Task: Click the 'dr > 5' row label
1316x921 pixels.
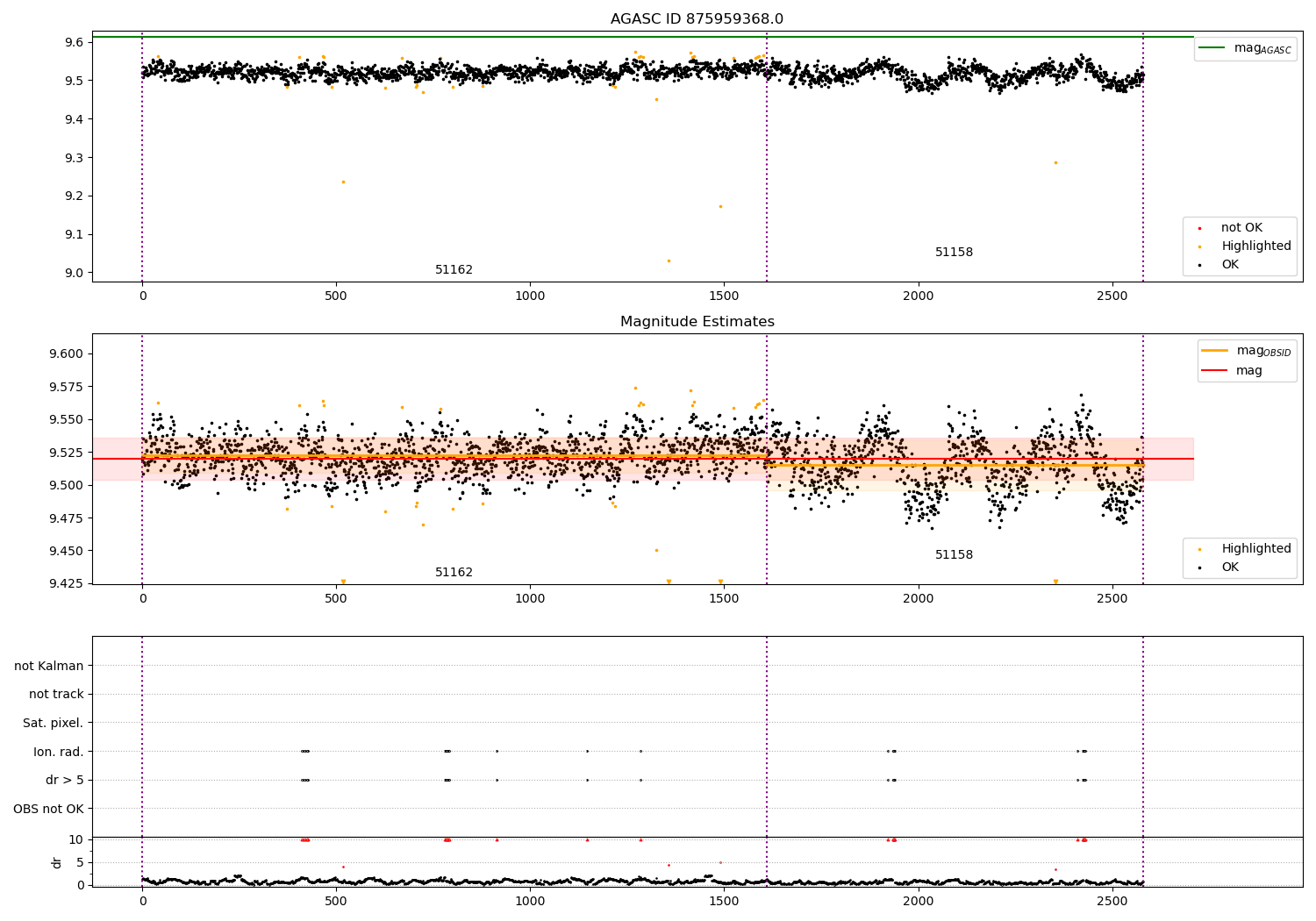Action: [65, 781]
